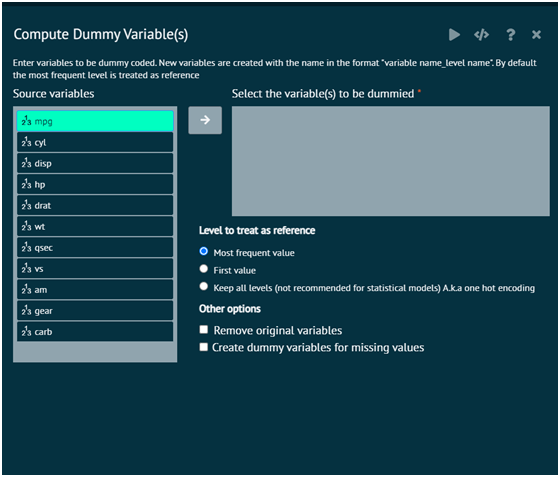560x477 pixels.
Task: Click numeric type icon beside carb
Action: pos(26,332)
